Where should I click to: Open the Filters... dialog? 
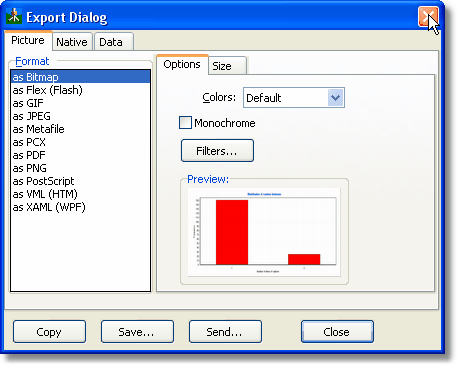[x=217, y=151]
